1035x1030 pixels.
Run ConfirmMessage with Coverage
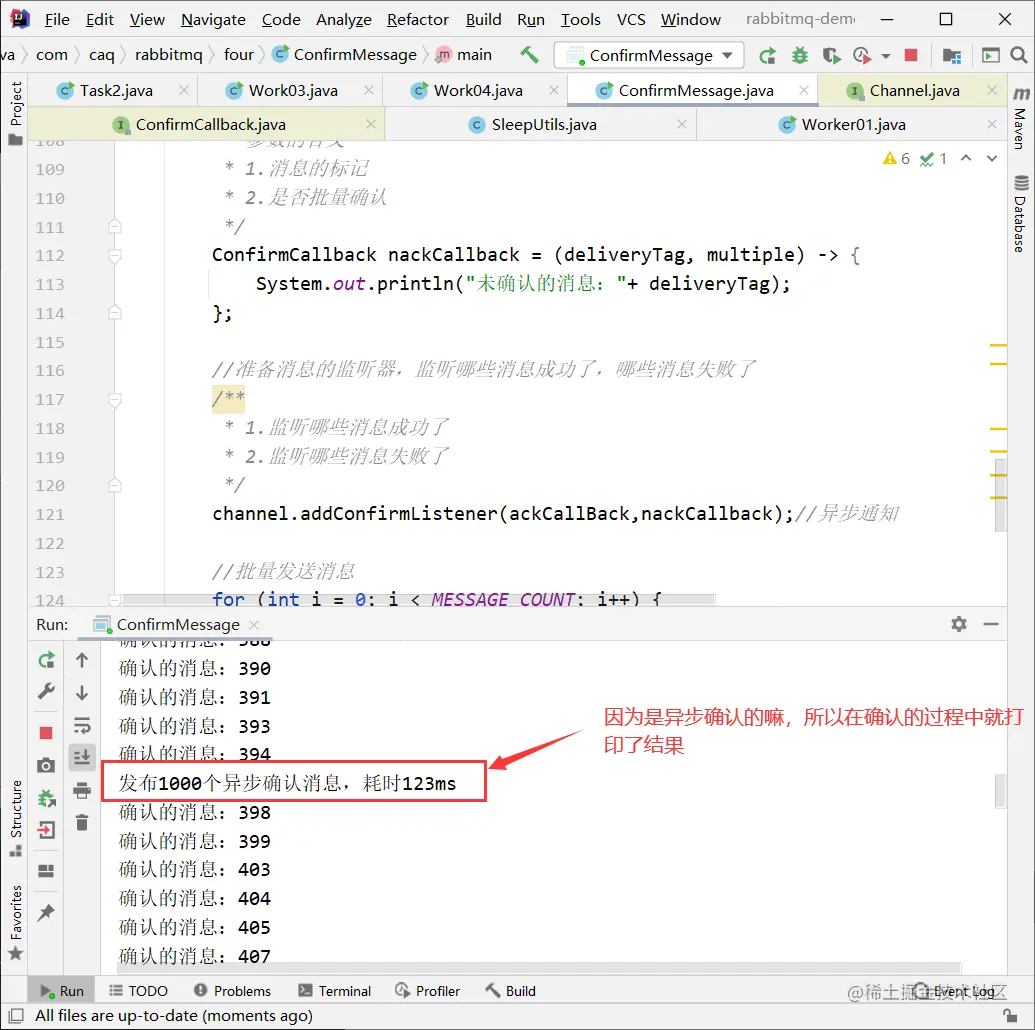tap(831, 55)
